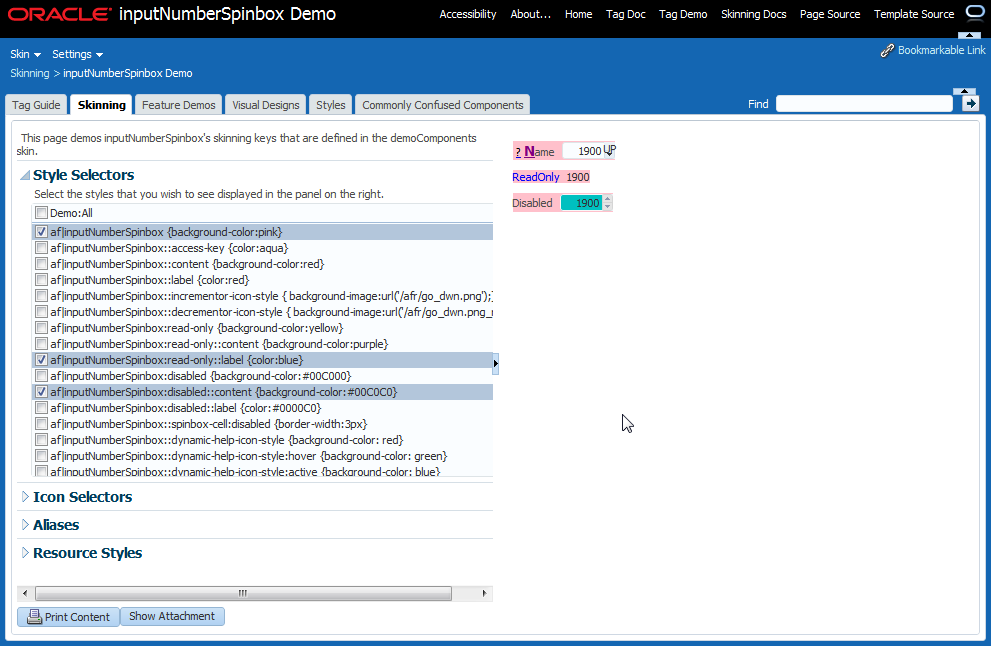Open the Feature Demos tab
Viewport: 991px width, 646px height.
point(178,105)
